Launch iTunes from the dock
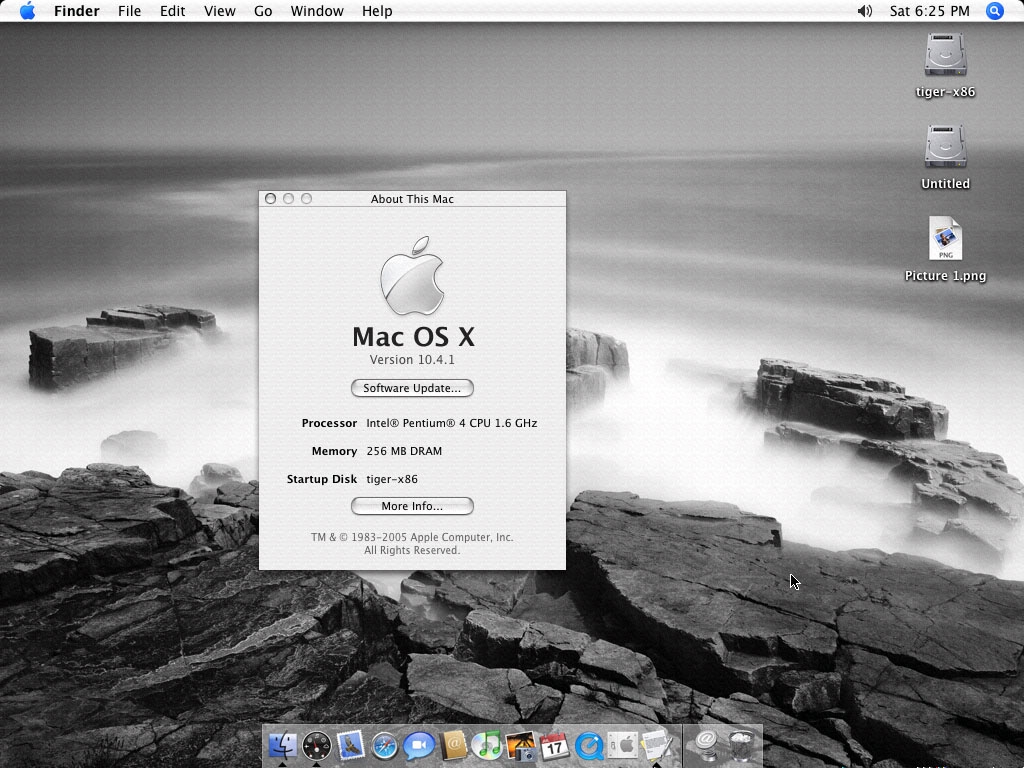 click(x=487, y=746)
